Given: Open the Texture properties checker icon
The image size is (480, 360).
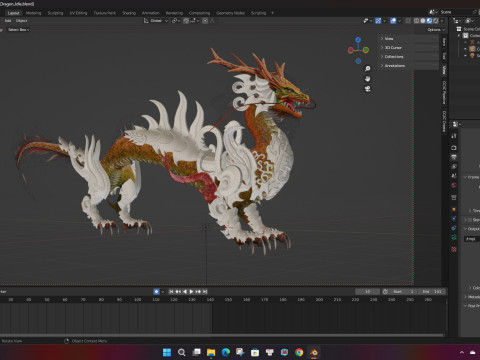Looking at the screenshot, I should point(454,249).
